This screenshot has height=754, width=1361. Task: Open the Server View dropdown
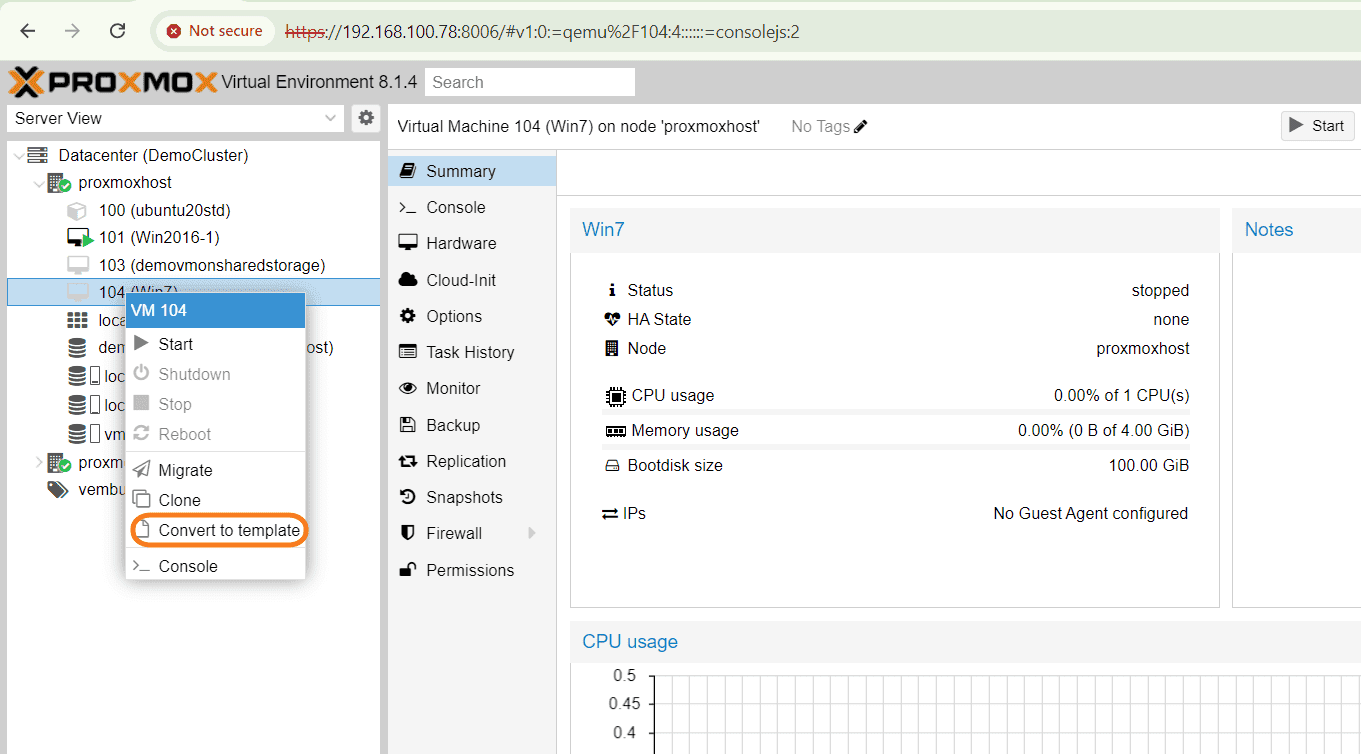click(x=176, y=118)
